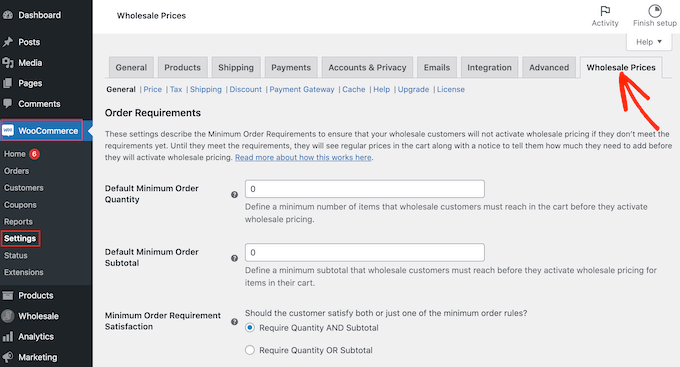This screenshot has width=680, height=367.
Task: Click the General sub-section label
Action: (121, 89)
